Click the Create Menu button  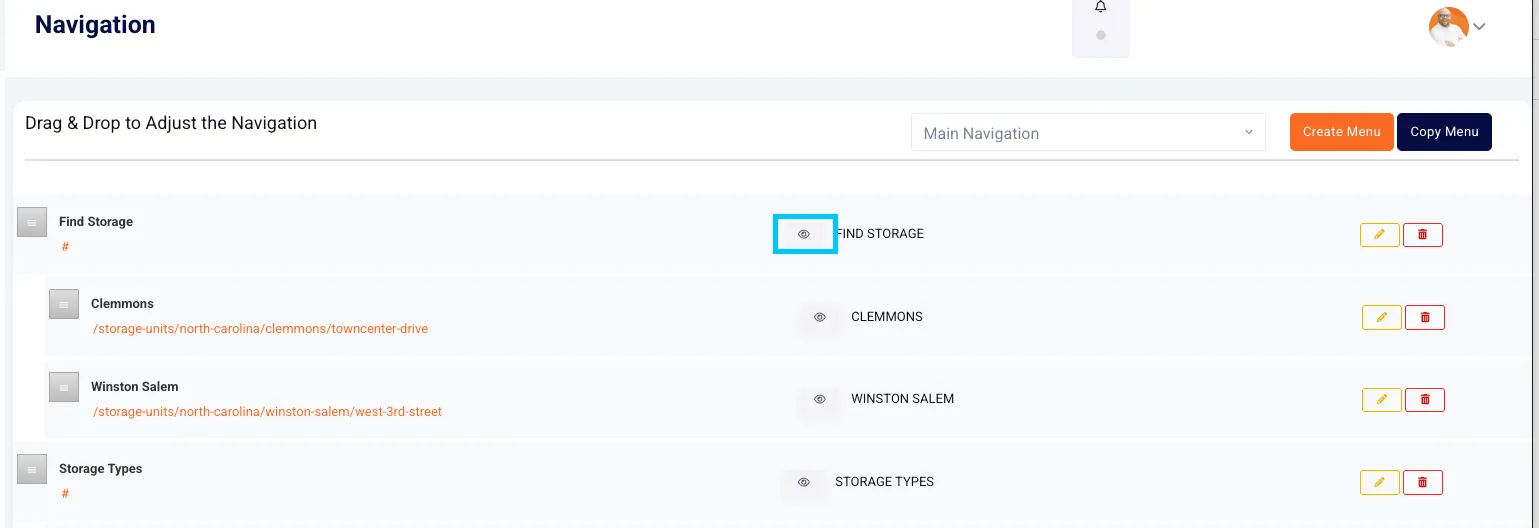coord(1341,132)
